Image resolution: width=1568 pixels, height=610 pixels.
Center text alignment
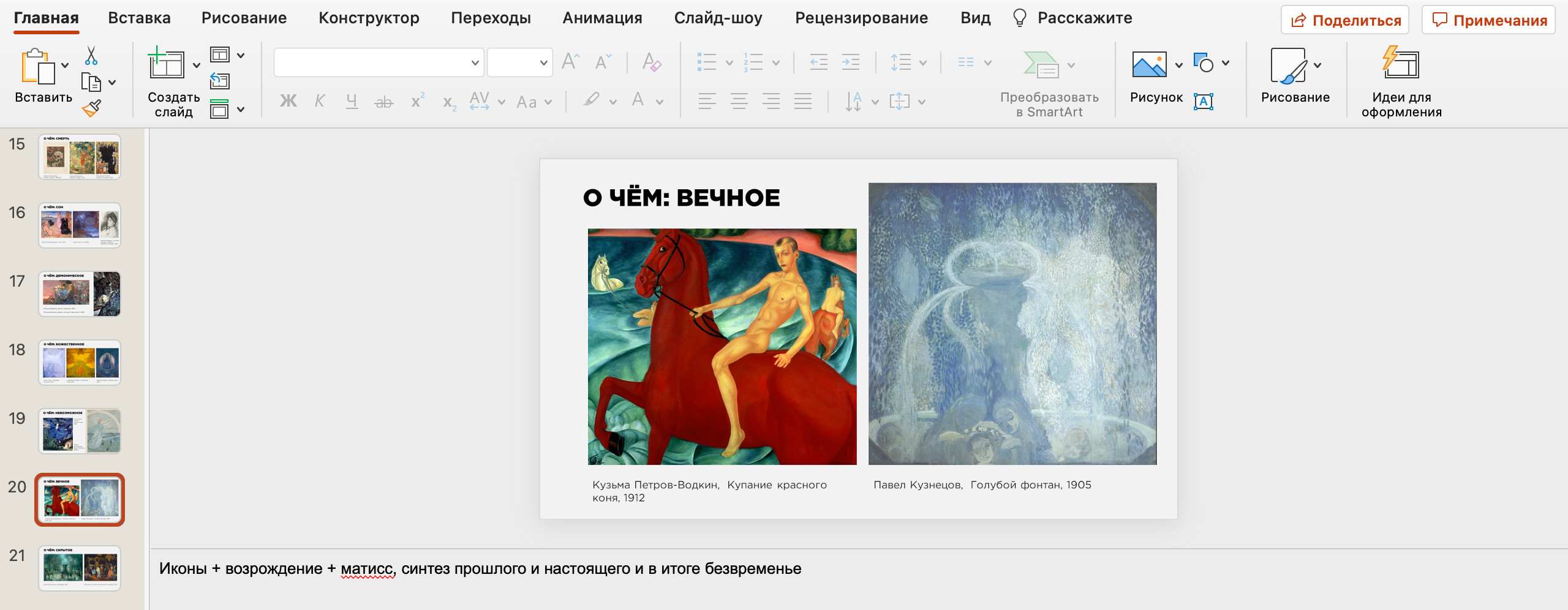coord(739,101)
